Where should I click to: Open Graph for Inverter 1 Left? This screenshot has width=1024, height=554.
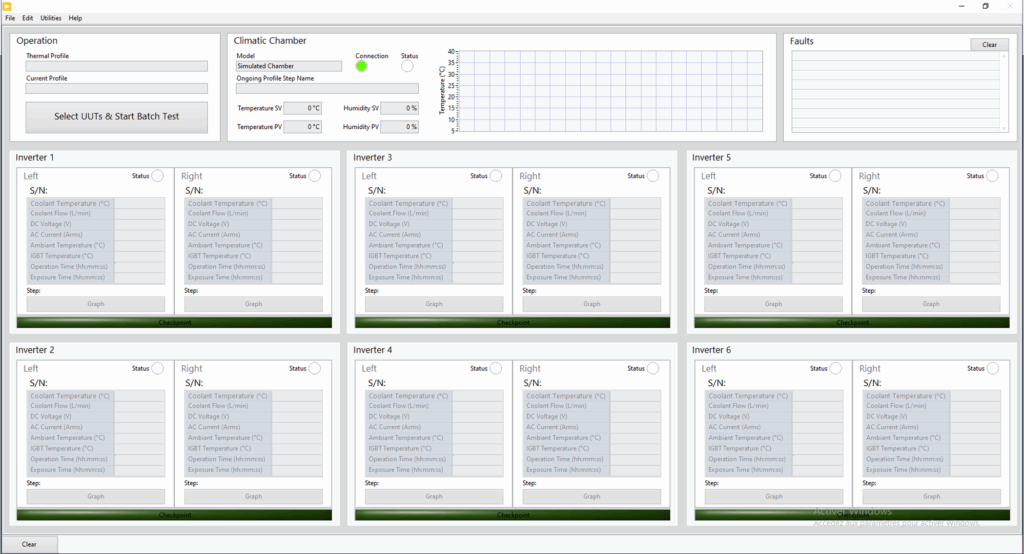click(96, 304)
